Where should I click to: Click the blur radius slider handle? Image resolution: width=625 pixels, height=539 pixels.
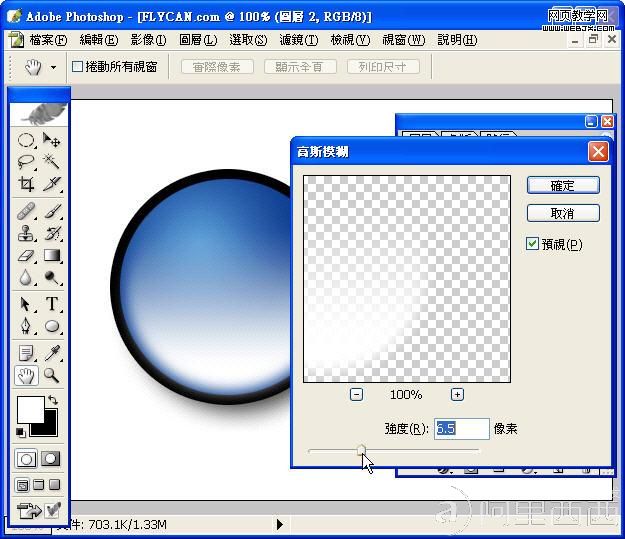tap(361, 450)
